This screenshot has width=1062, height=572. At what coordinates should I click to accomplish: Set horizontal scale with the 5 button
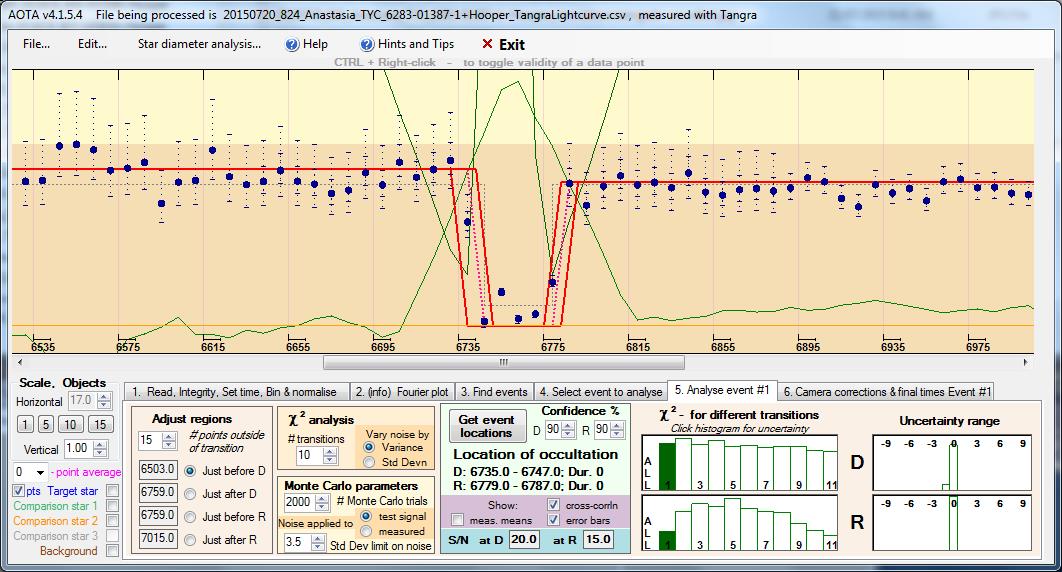pos(45,424)
